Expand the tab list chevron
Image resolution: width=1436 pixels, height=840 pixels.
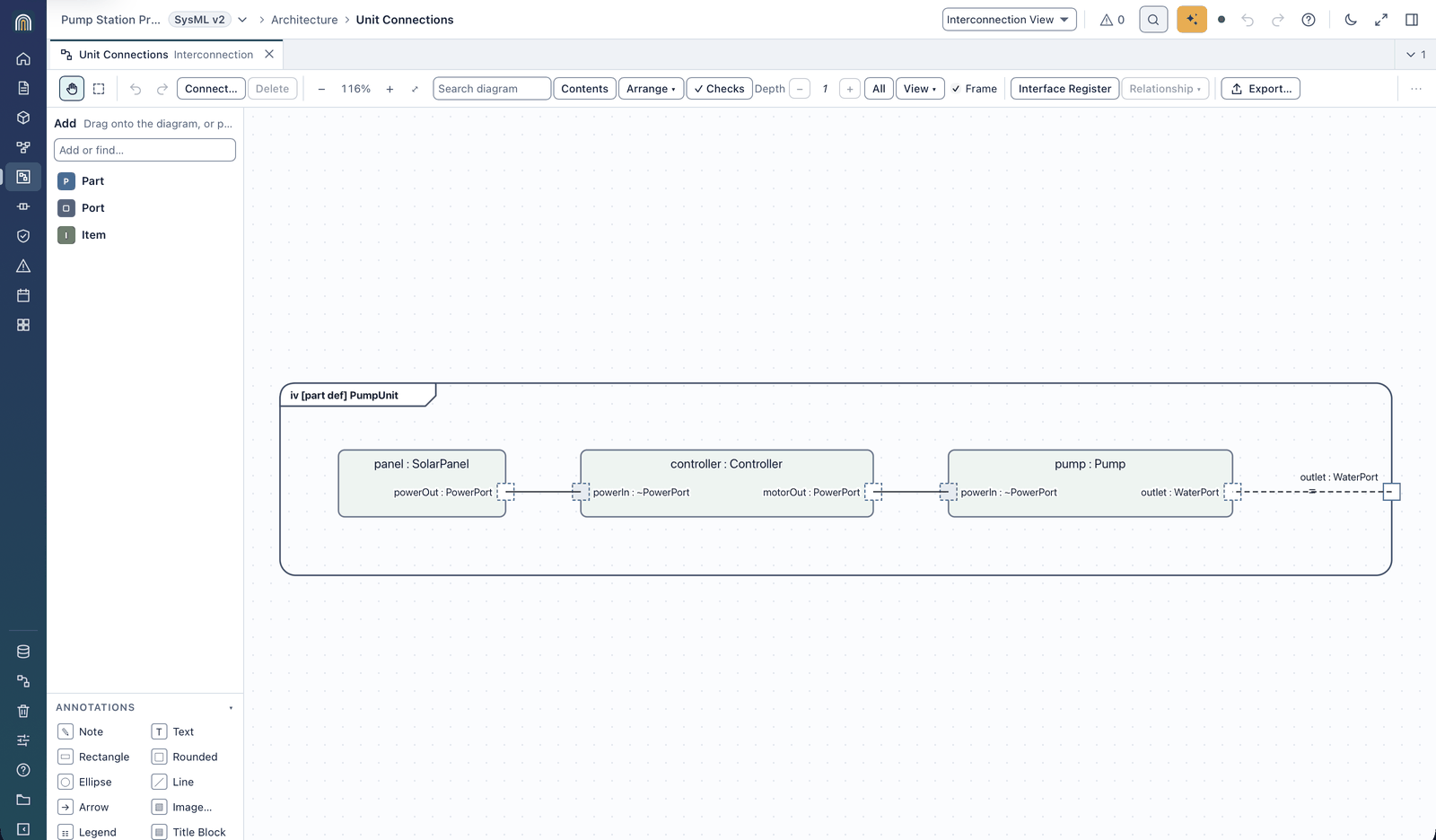1416,55
